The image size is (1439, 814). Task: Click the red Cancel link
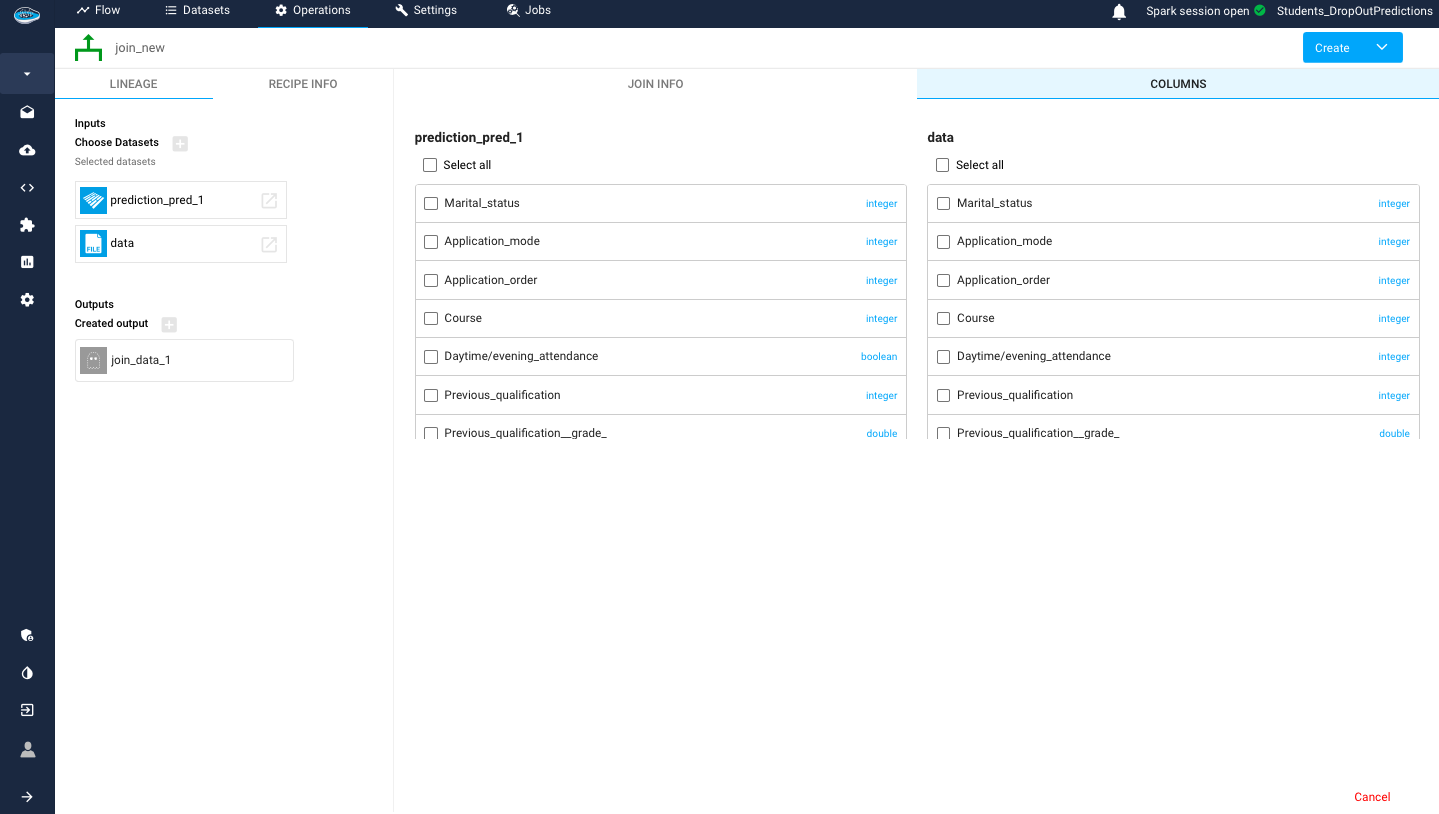[x=1372, y=797]
